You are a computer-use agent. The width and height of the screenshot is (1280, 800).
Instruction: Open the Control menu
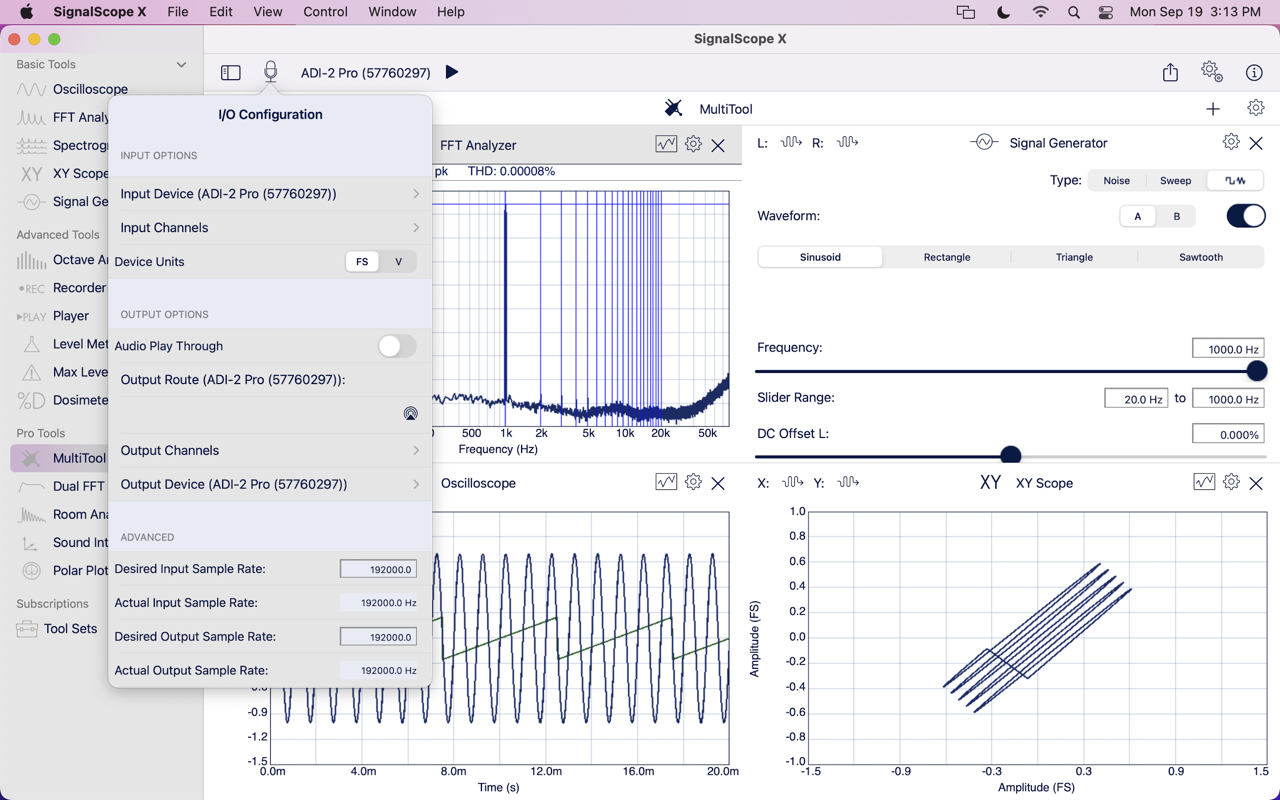(x=325, y=12)
